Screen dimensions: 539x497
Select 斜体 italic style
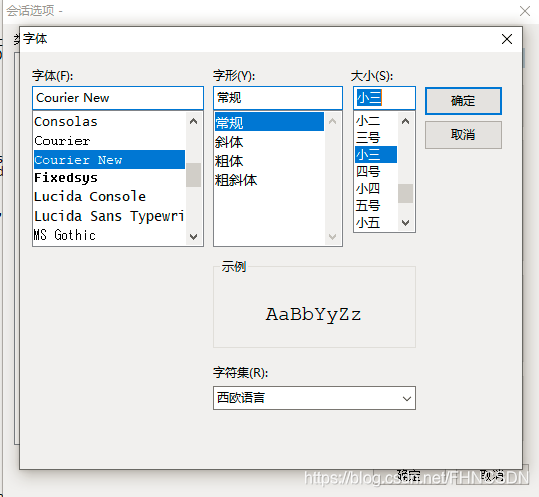pyautogui.click(x=269, y=142)
